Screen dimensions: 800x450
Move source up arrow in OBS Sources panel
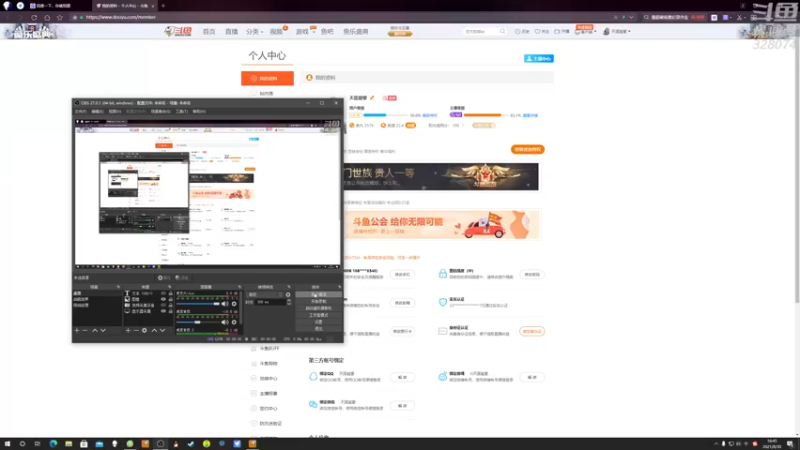point(154,331)
